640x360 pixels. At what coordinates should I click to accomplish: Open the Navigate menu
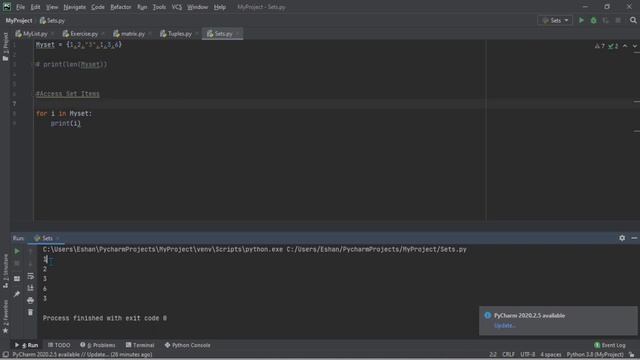coord(75,7)
